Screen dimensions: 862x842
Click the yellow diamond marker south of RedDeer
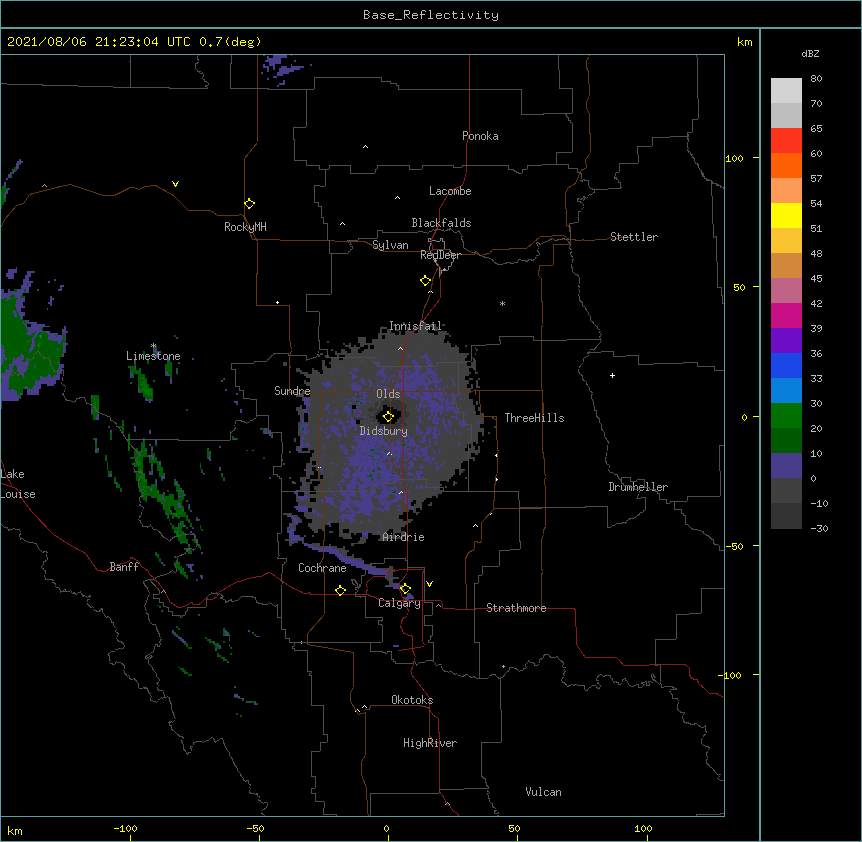(x=426, y=281)
